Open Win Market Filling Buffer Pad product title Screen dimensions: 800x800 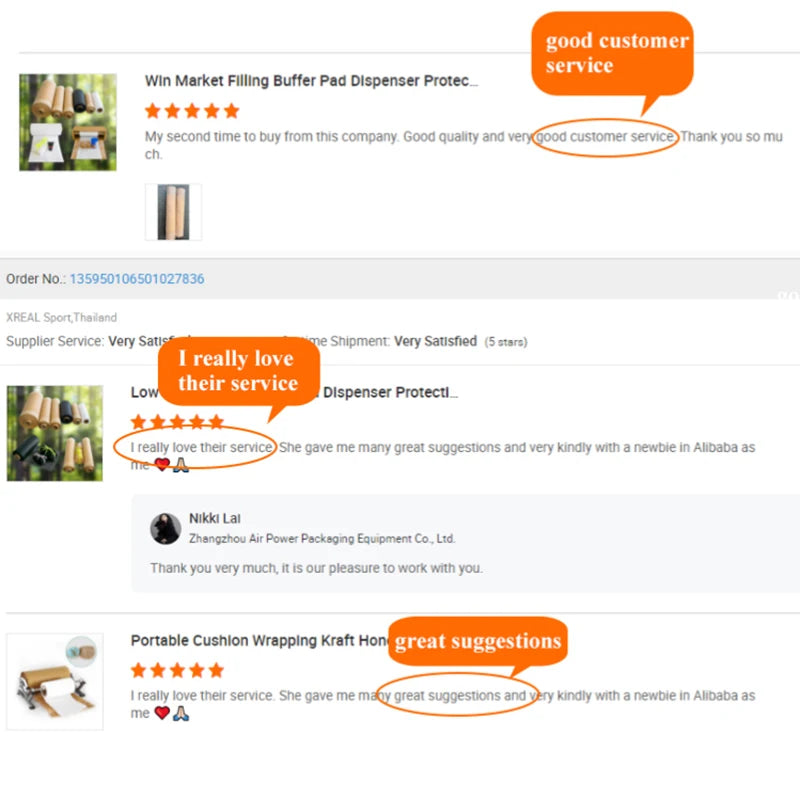tap(311, 81)
